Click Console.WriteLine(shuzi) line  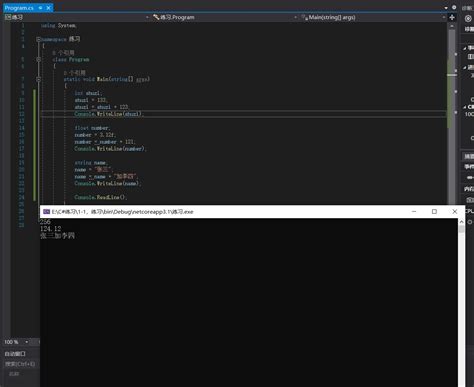coord(109,114)
